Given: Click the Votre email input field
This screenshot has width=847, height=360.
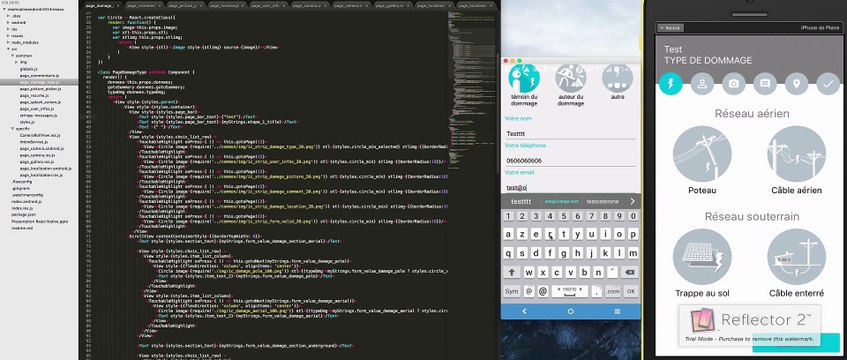Looking at the screenshot, I should tap(571, 187).
